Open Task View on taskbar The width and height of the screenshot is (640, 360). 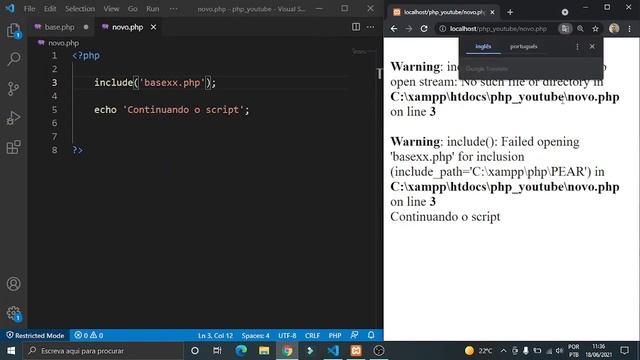(217, 351)
